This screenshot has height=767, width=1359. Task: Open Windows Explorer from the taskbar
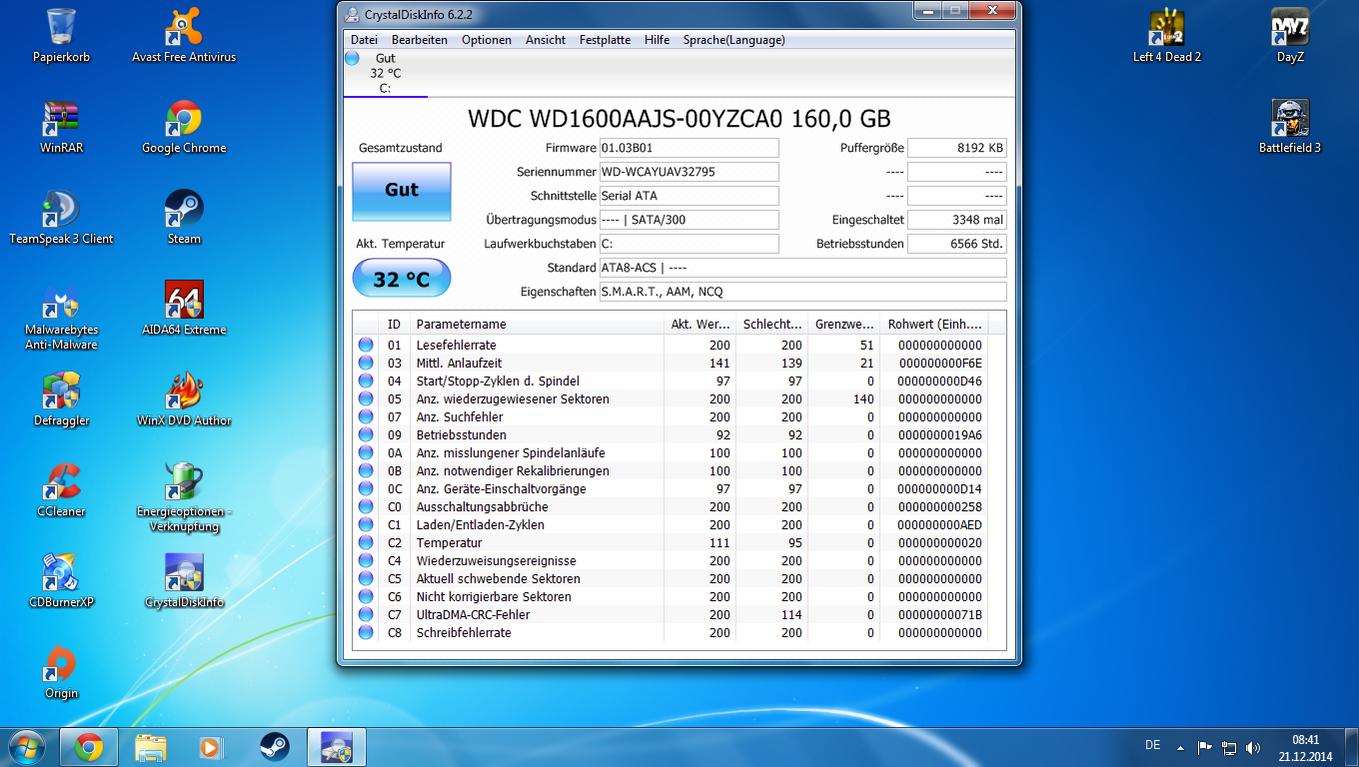151,747
